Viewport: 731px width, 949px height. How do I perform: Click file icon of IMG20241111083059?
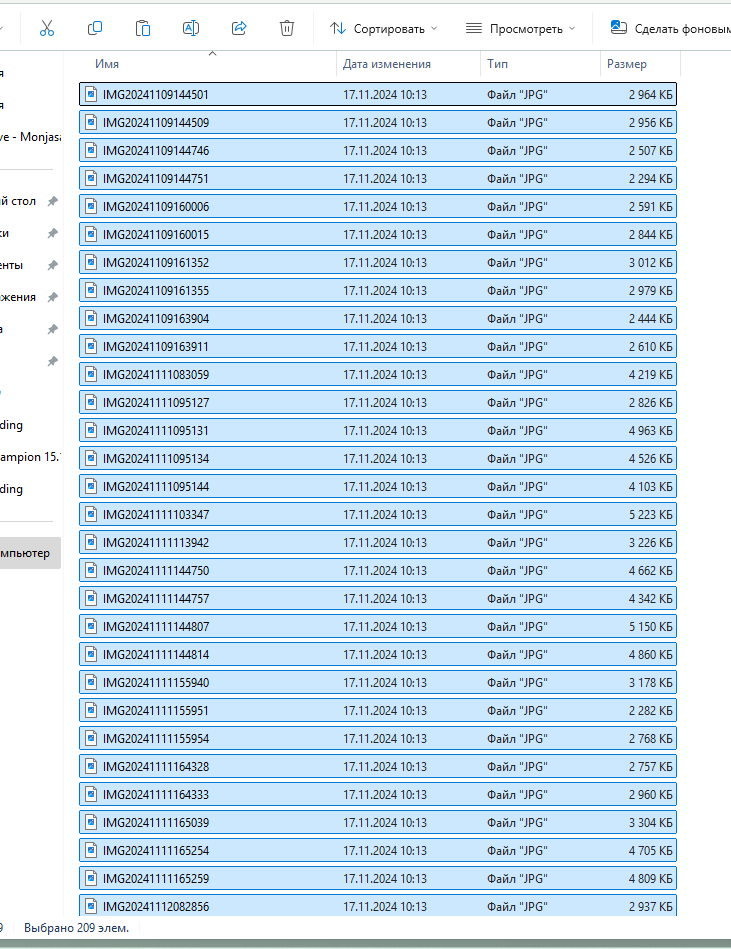click(x=91, y=374)
